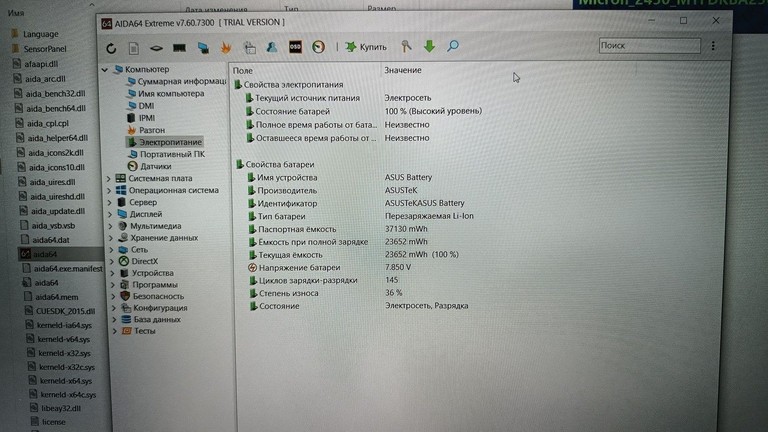Click the Имя column header in explorer
The image size is (768, 432).
click(x=17, y=13)
